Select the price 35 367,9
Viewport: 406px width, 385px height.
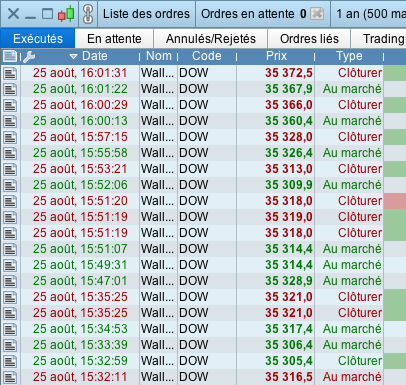click(x=289, y=89)
